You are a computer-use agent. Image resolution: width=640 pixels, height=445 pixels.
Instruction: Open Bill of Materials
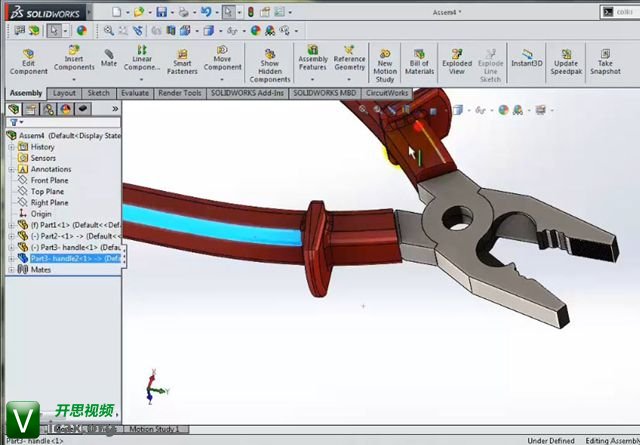pos(419,62)
